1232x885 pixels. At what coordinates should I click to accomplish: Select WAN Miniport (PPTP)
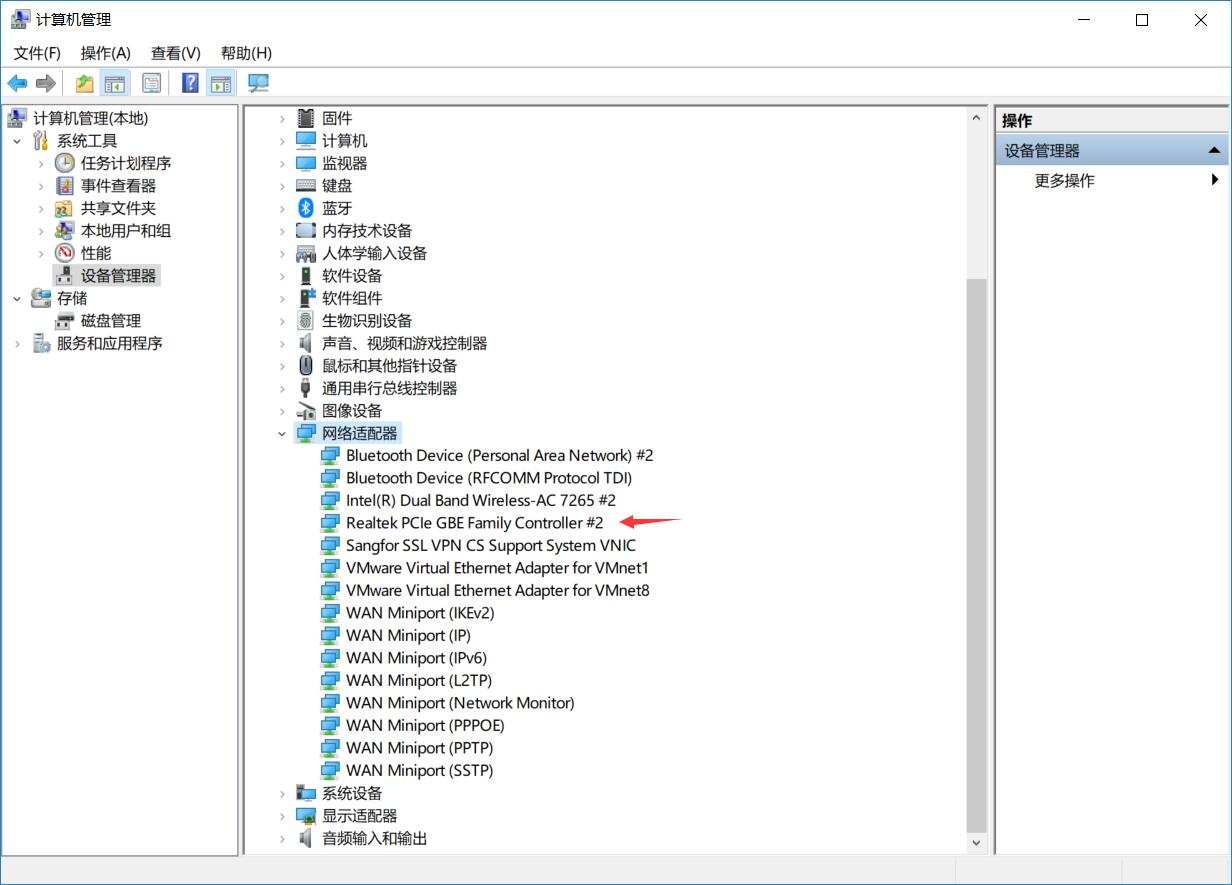(x=420, y=748)
